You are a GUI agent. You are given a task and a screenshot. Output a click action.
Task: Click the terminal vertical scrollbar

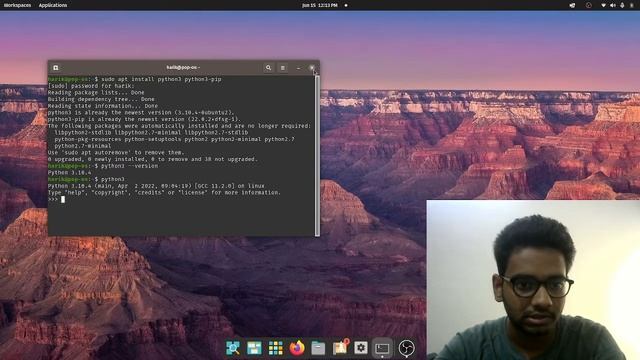point(317,155)
